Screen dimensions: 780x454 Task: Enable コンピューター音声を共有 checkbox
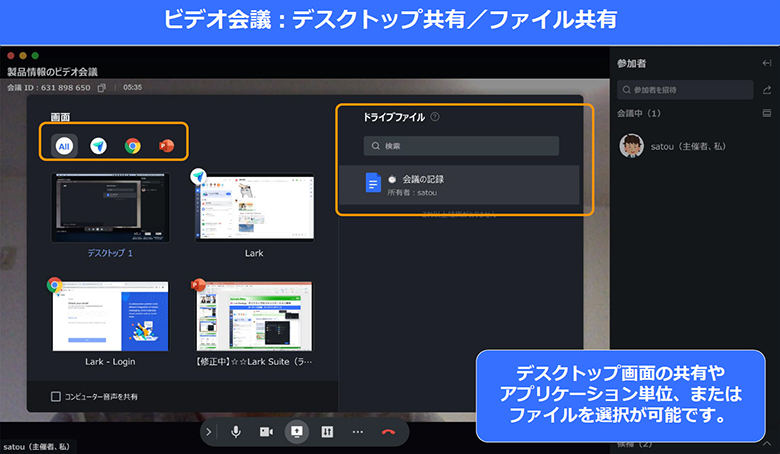tap(56, 396)
